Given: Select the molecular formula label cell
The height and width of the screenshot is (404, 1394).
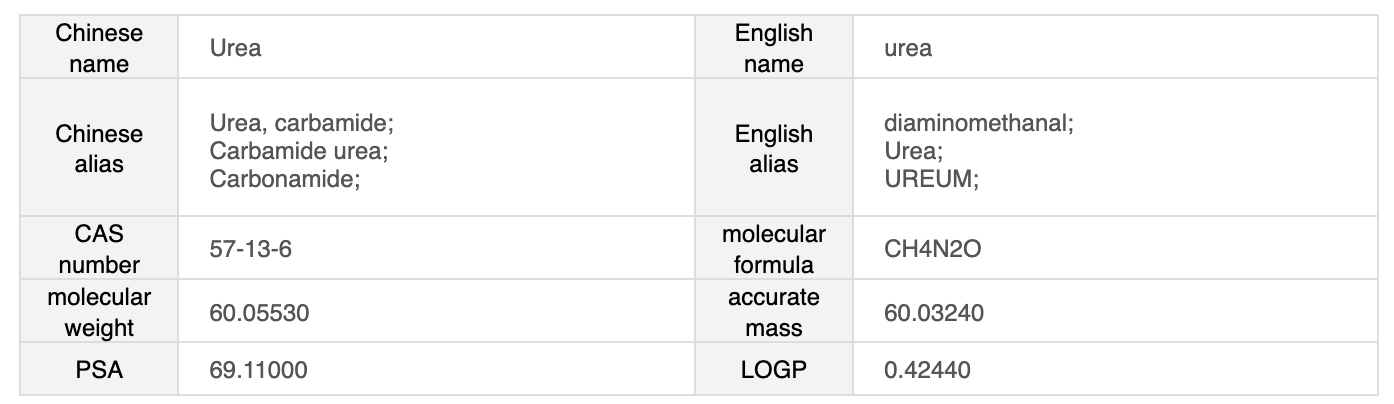Looking at the screenshot, I should (x=774, y=249).
